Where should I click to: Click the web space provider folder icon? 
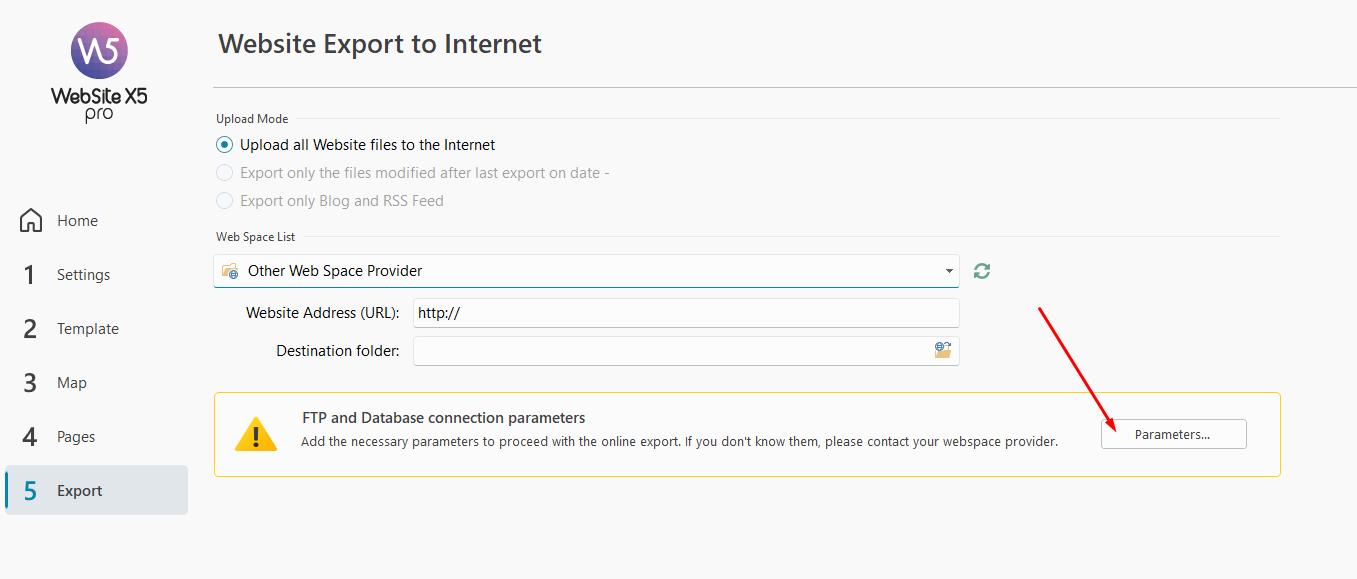[230, 271]
